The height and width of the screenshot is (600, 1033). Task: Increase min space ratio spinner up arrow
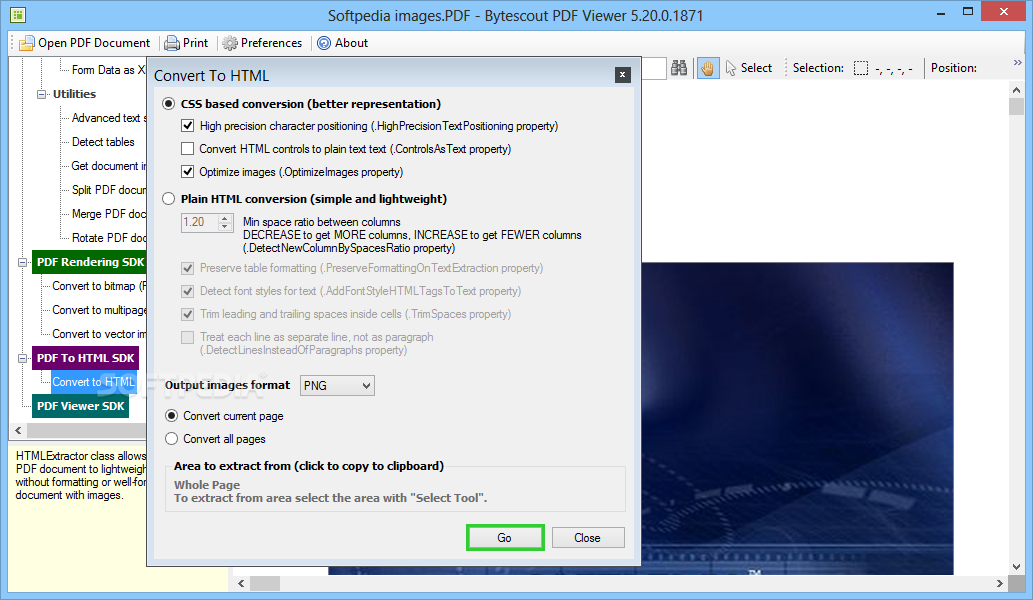point(225,218)
